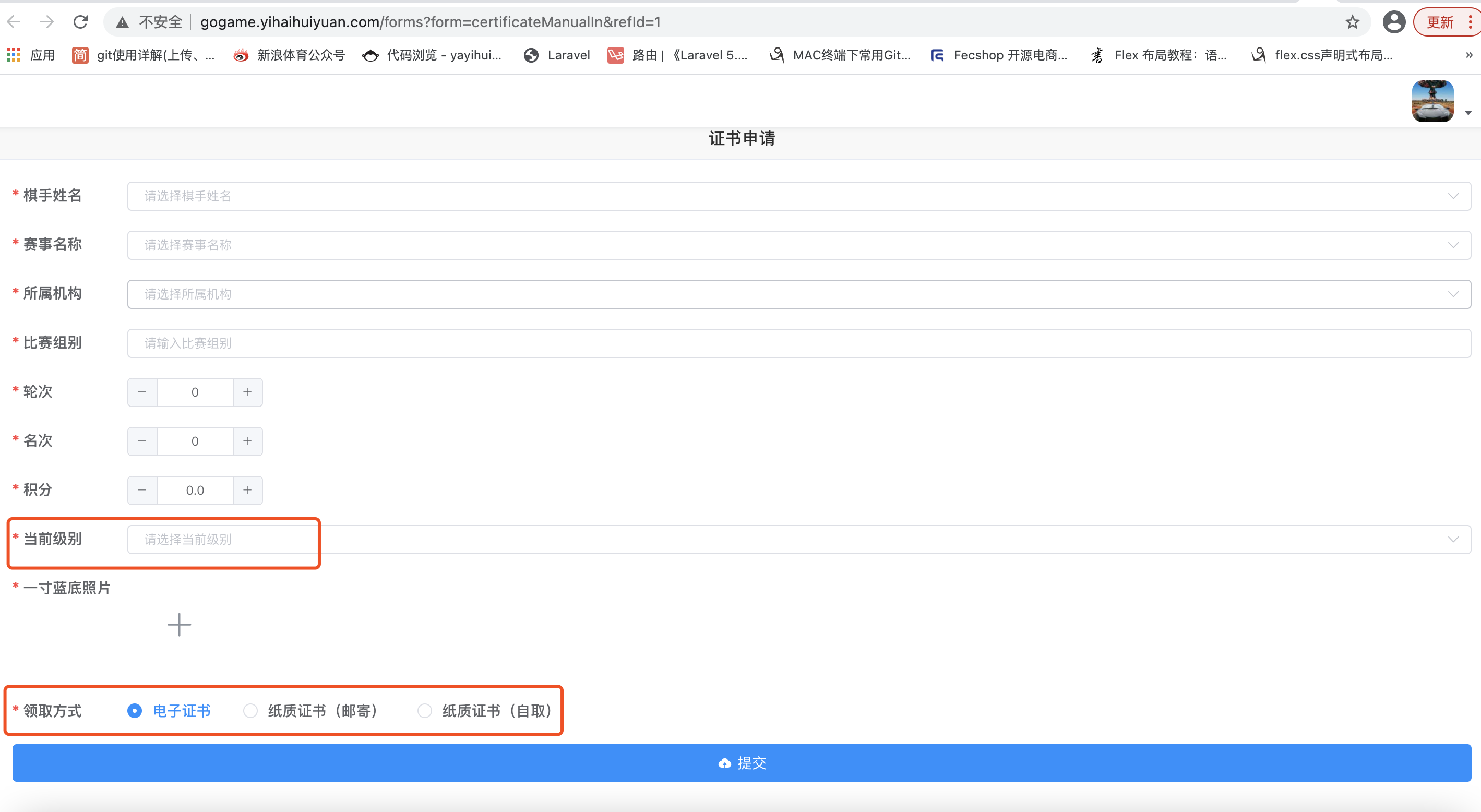Click the red 更新 update button
The image size is (1481, 812).
[x=1447, y=22]
